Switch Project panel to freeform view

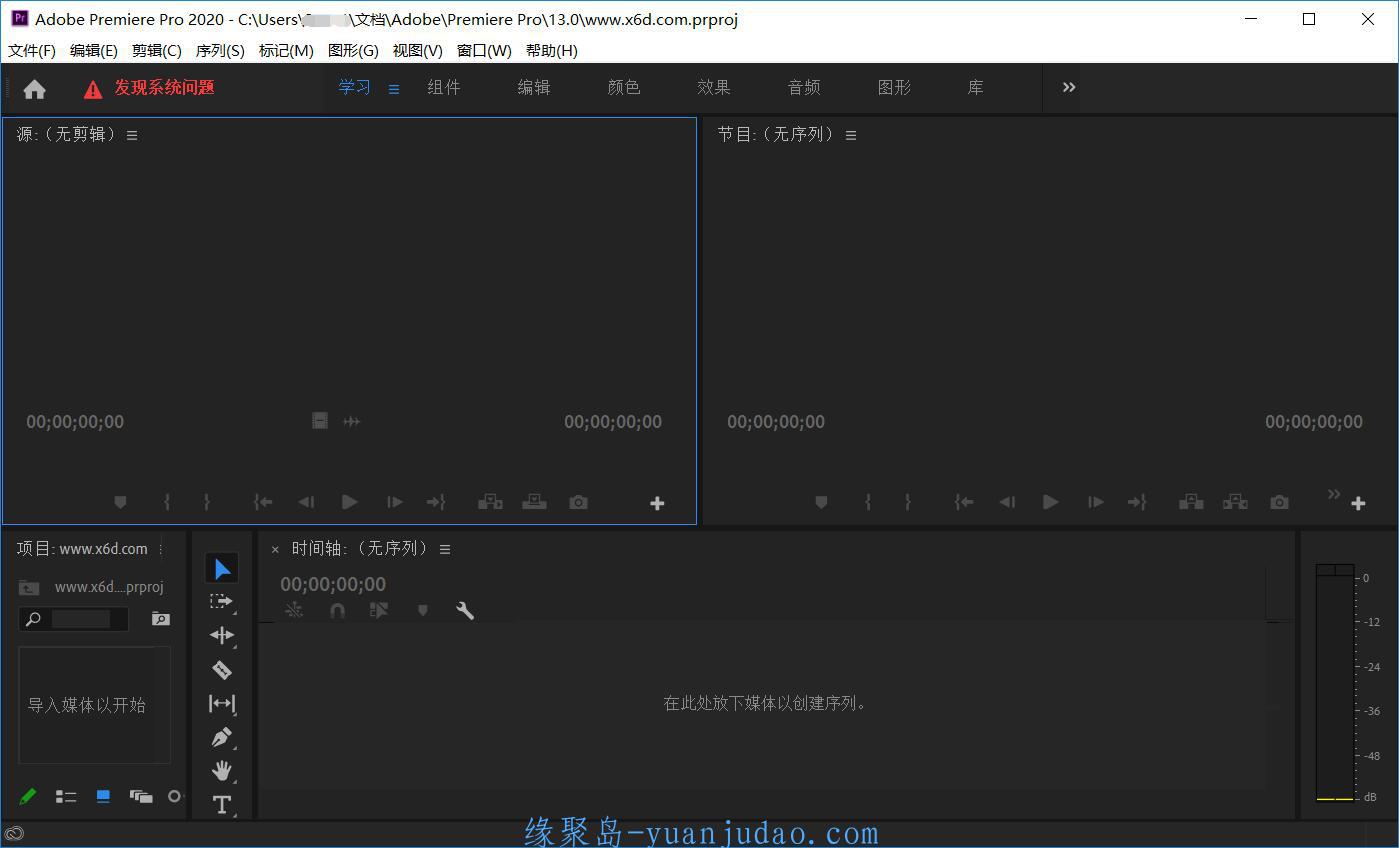141,797
